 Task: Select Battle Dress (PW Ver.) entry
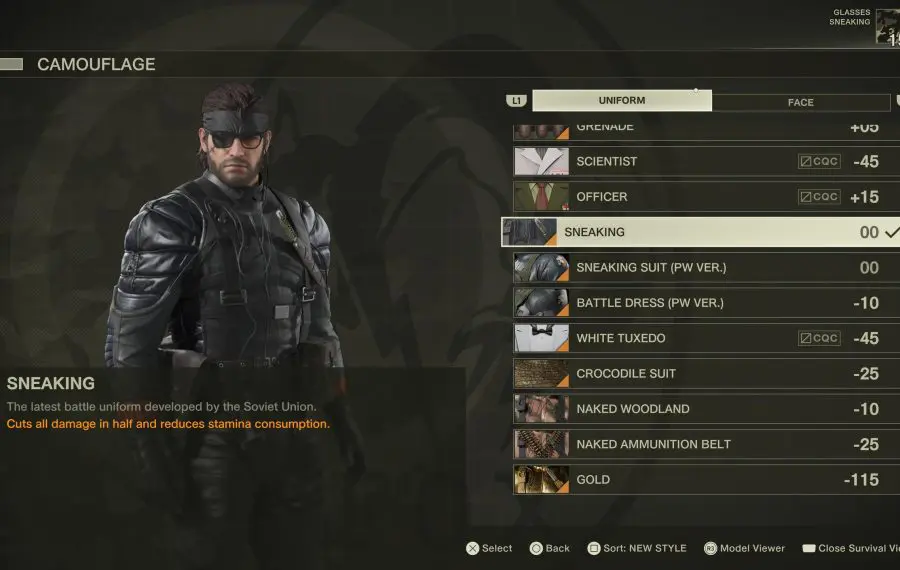coord(707,303)
